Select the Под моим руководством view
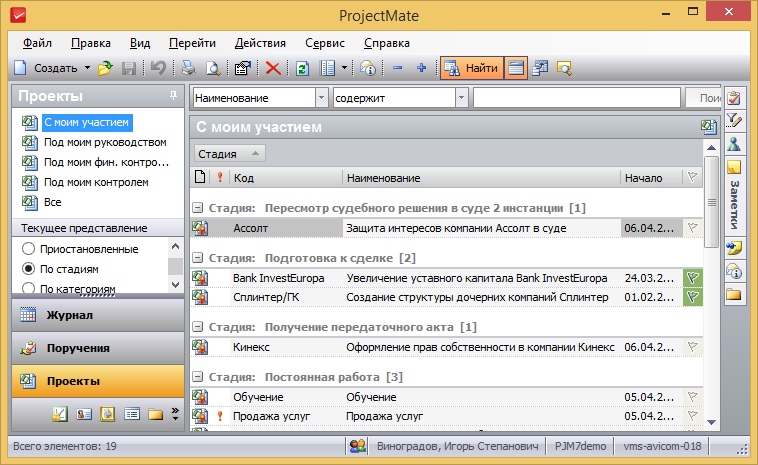This screenshot has height=465, width=758. click(x=105, y=142)
